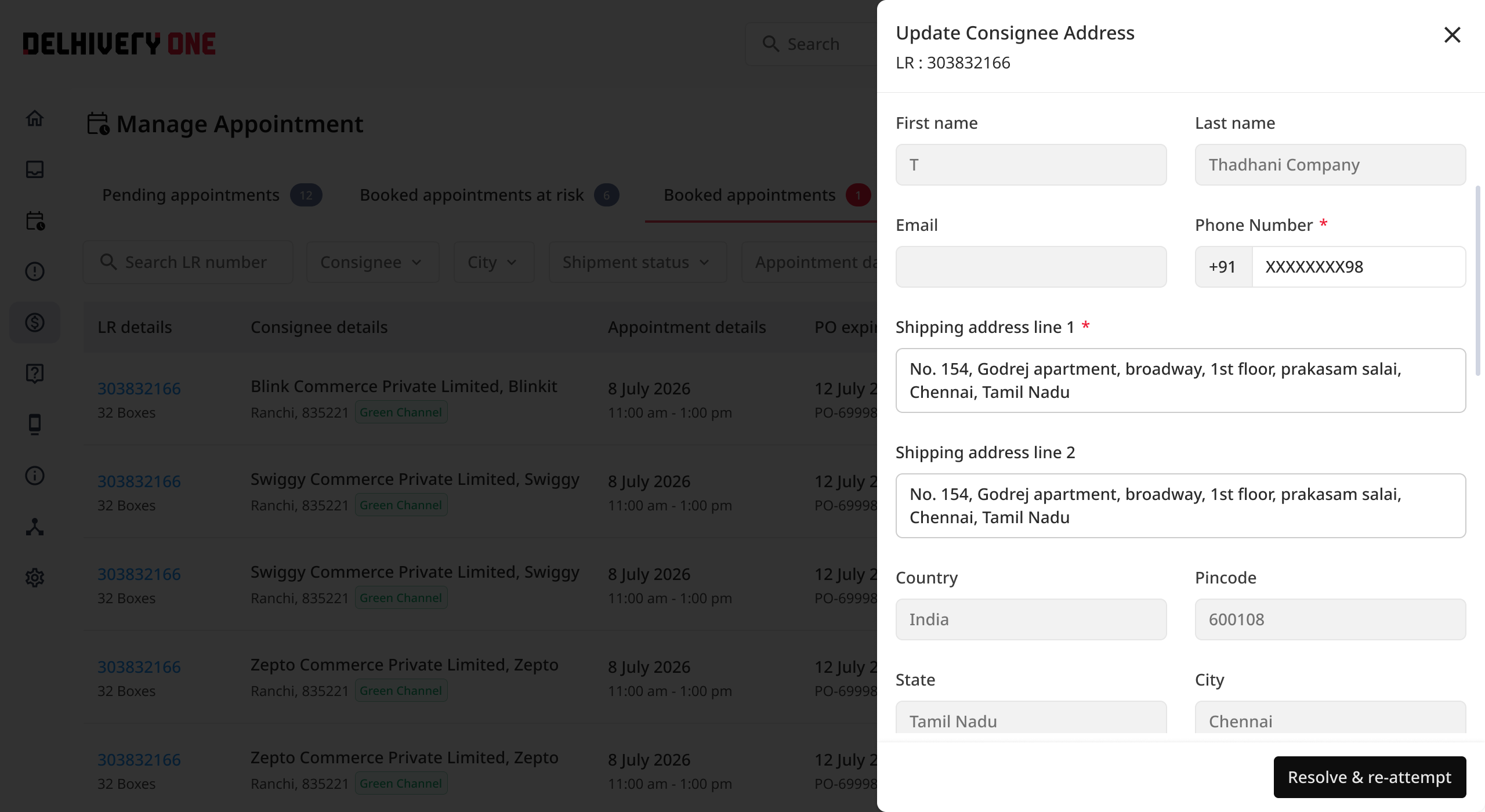Open LR 303832166 in first Swiggy row

(139, 481)
